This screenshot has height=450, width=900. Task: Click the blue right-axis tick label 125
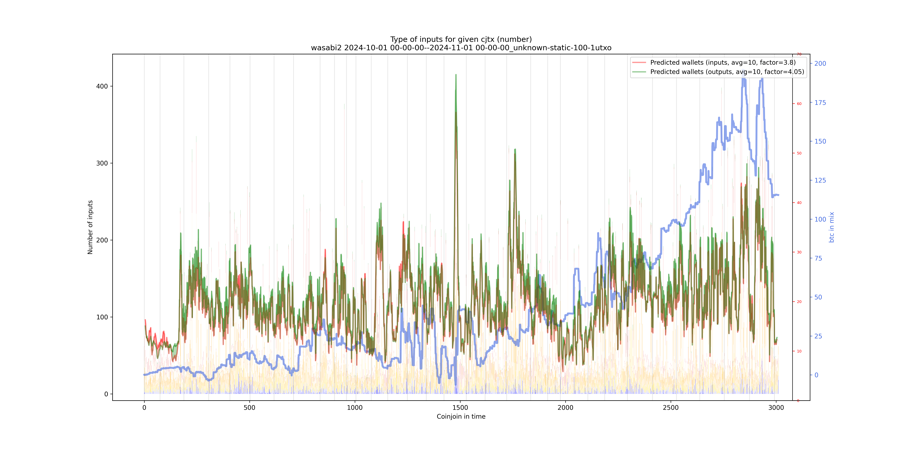820,180
